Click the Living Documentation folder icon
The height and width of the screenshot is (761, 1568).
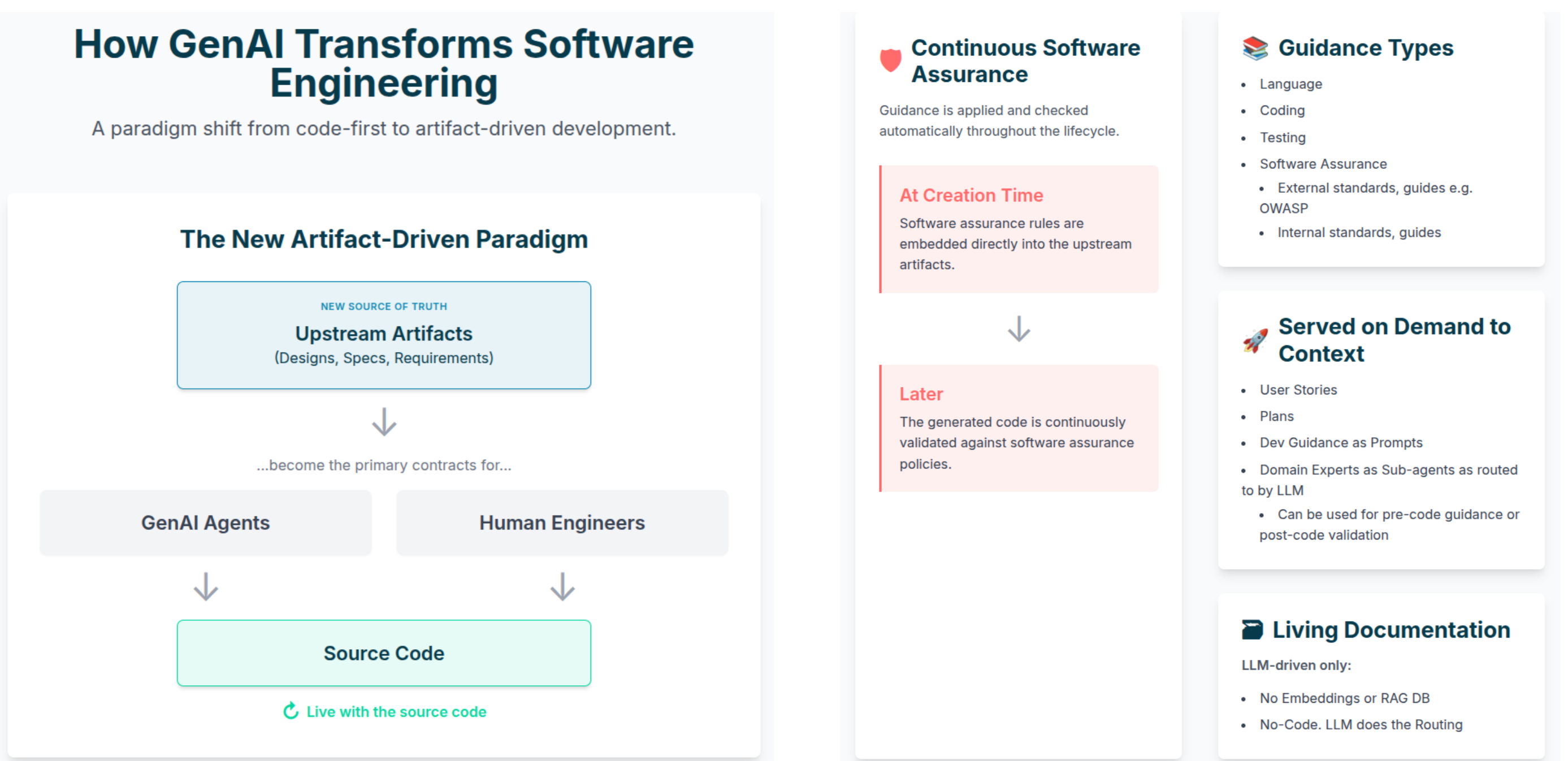pyautogui.click(x=1251, y=629)
